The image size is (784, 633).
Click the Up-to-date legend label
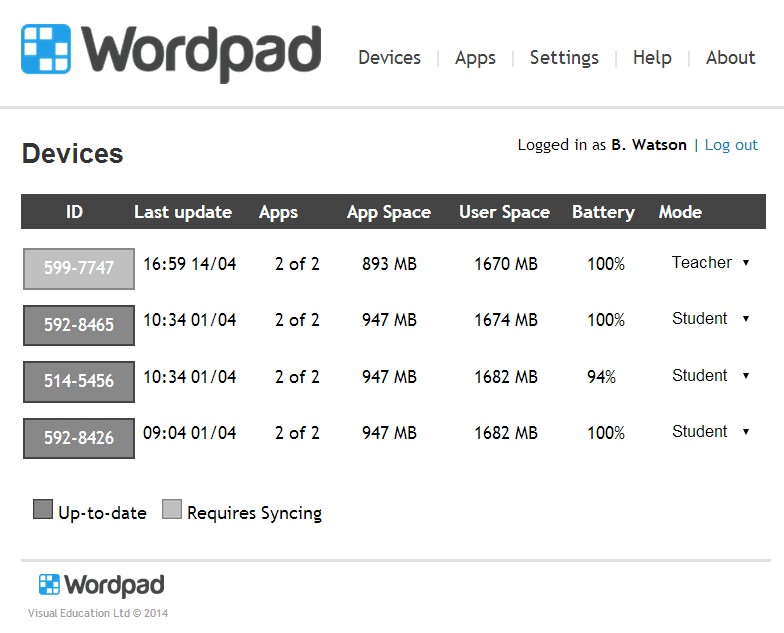(102, 513)
